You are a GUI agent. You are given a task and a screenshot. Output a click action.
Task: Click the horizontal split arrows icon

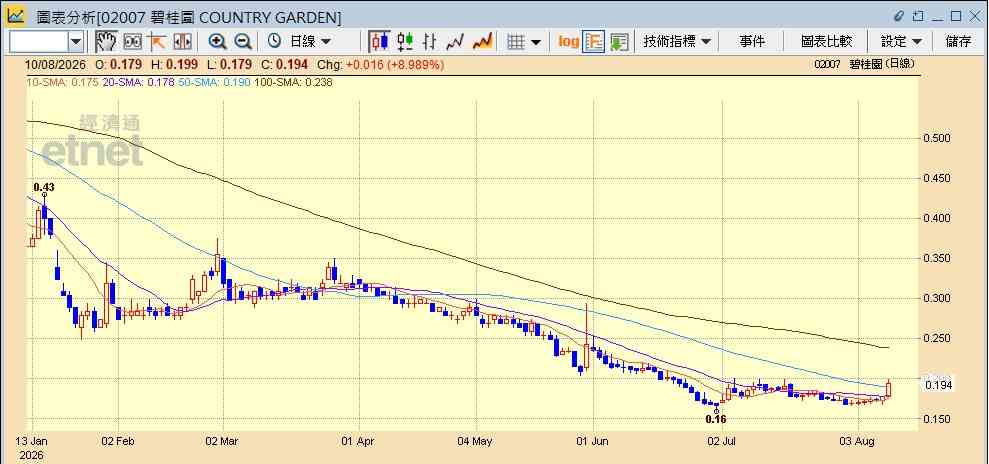coord(182,42)
